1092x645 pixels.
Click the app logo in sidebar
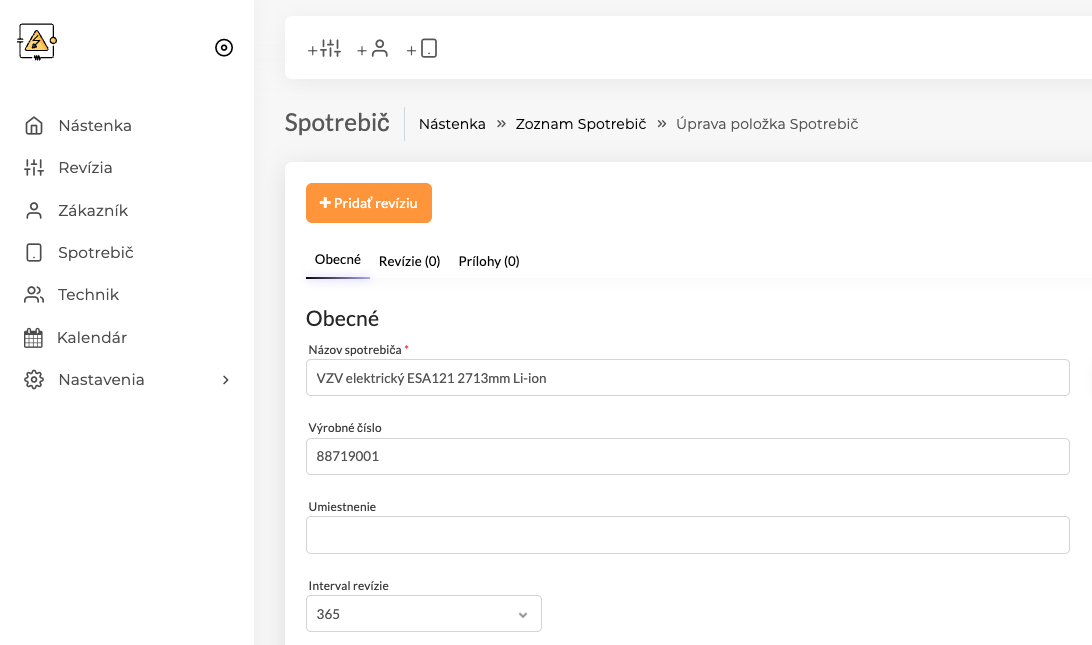[37, 42]
